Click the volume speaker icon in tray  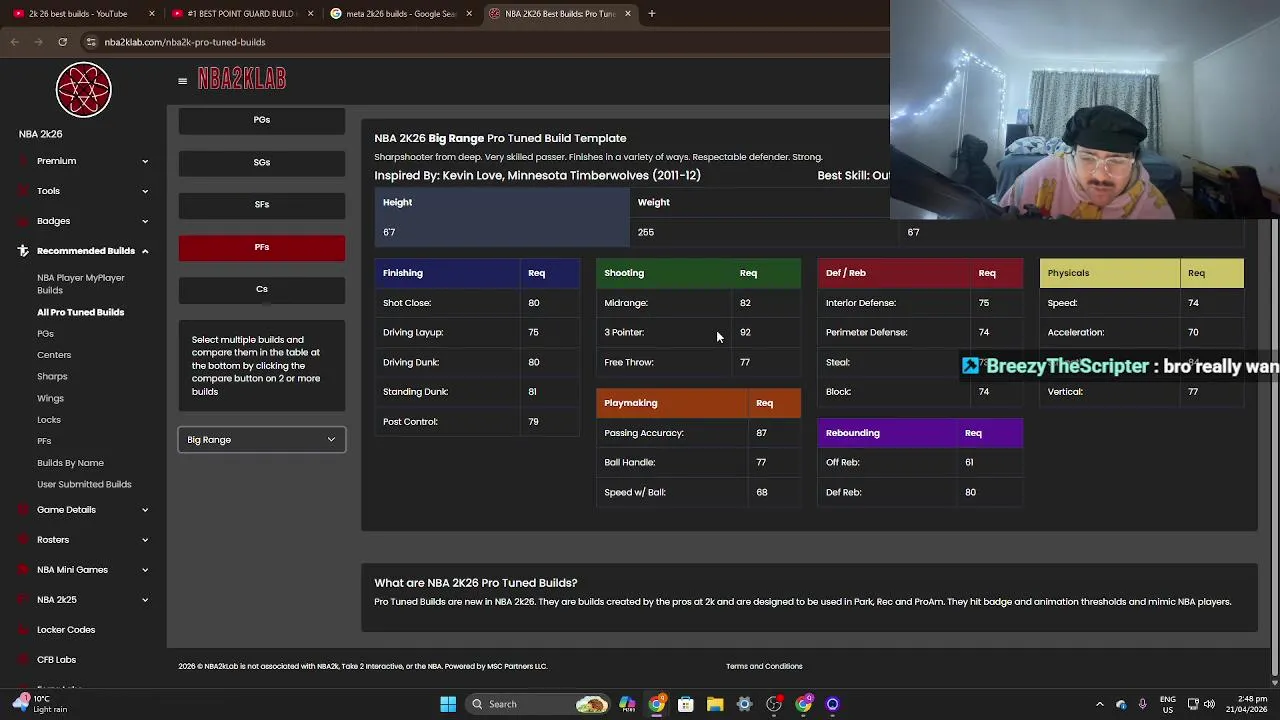click(1209, 704)
